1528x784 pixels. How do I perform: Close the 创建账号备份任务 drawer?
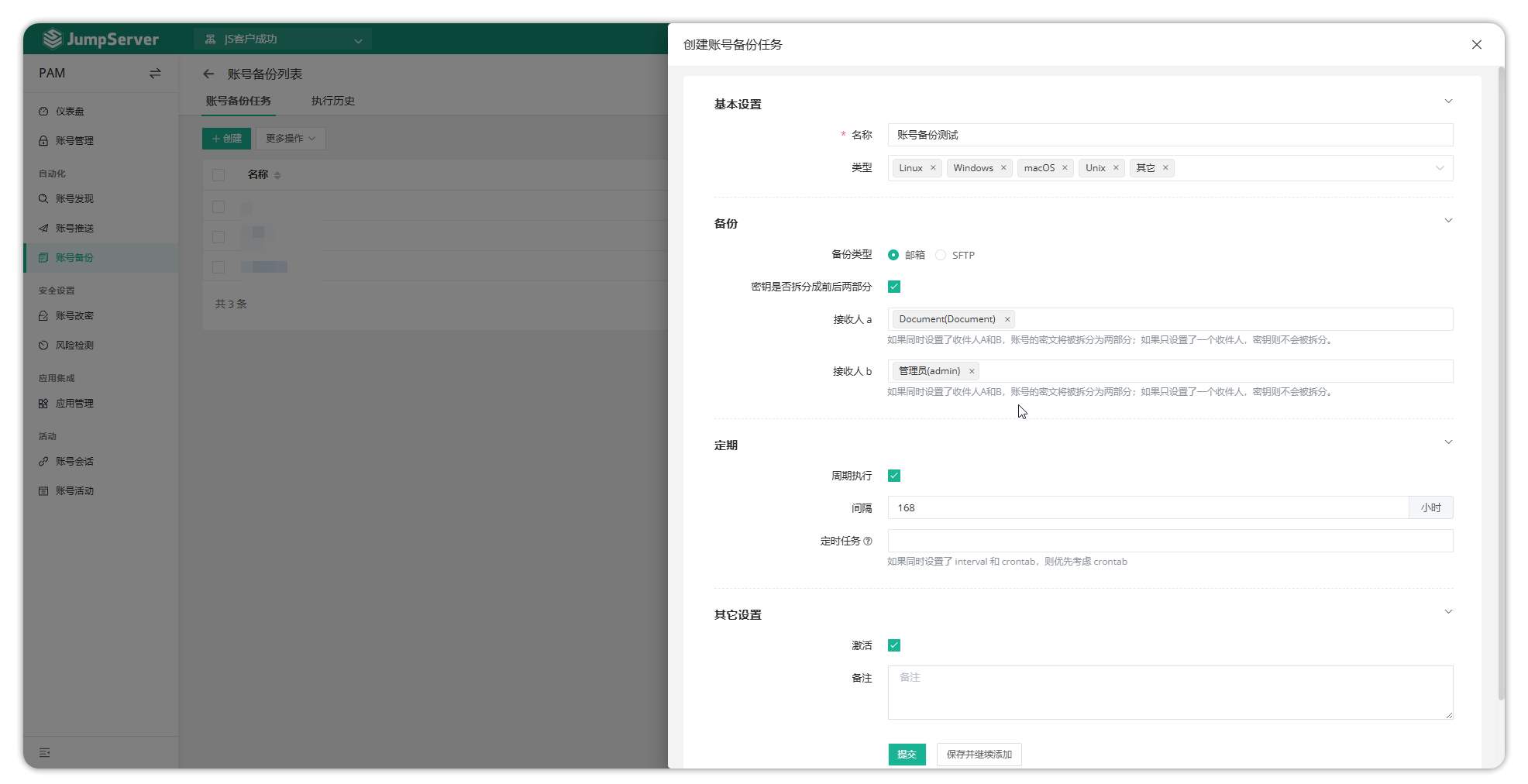coord(1476,45)
